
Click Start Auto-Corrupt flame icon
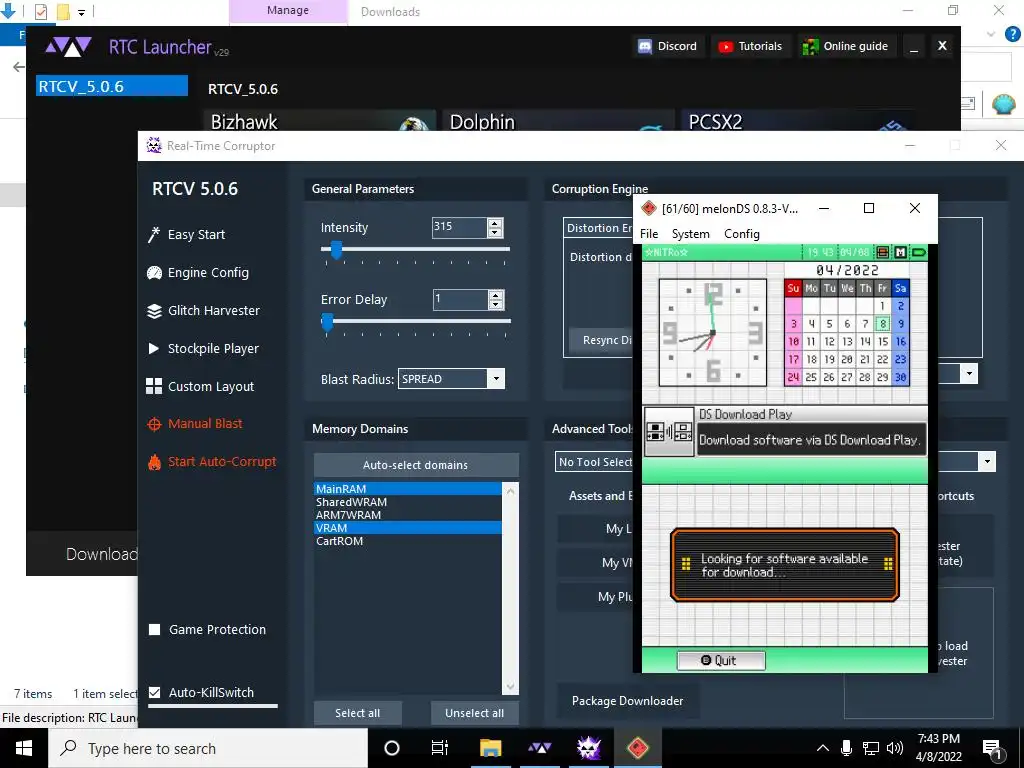[154, 462]
